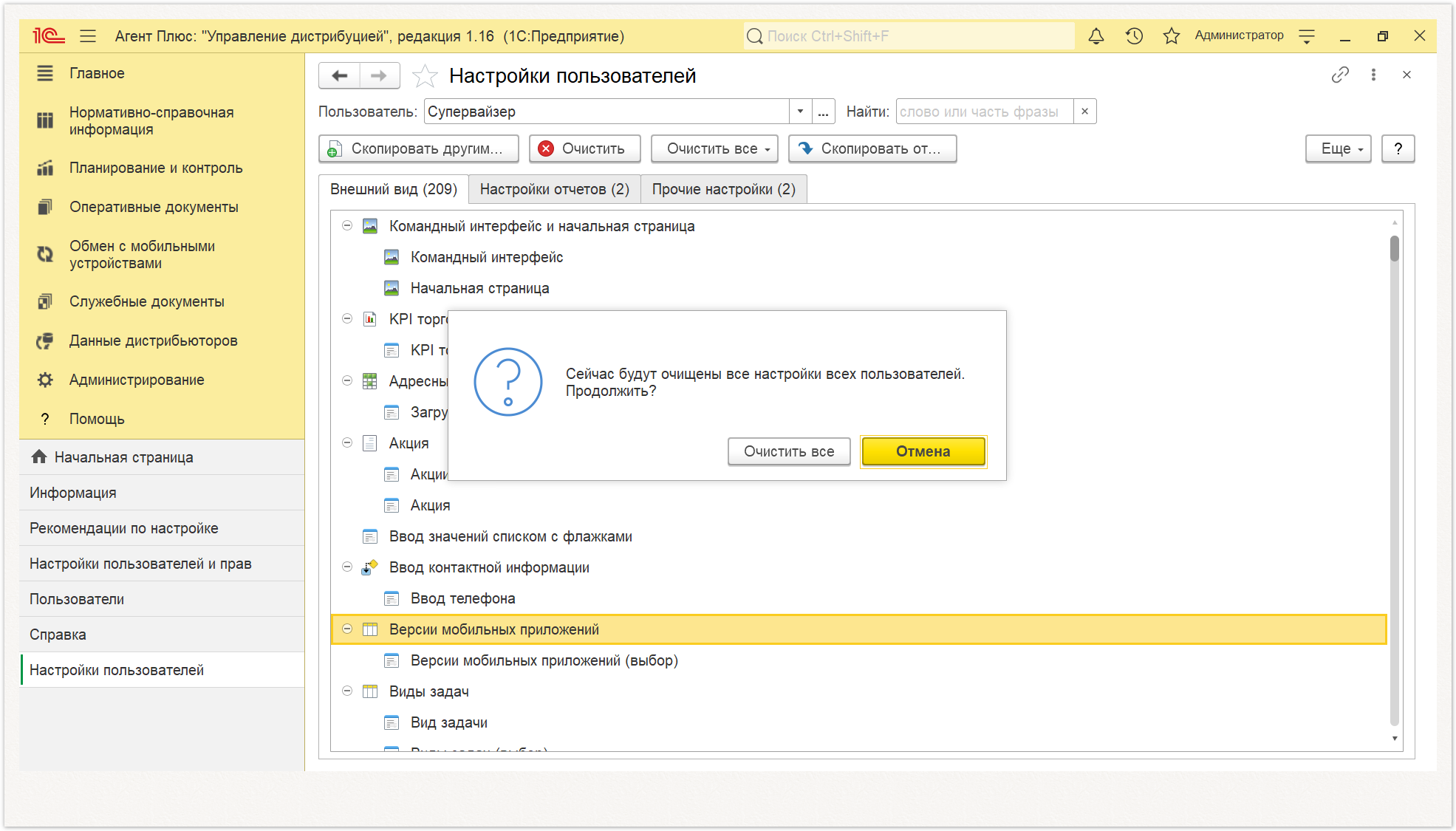Screen dimensions: 1456x831
Task: Clear the Найти search field with X
Action: [x=1084, y=112]
